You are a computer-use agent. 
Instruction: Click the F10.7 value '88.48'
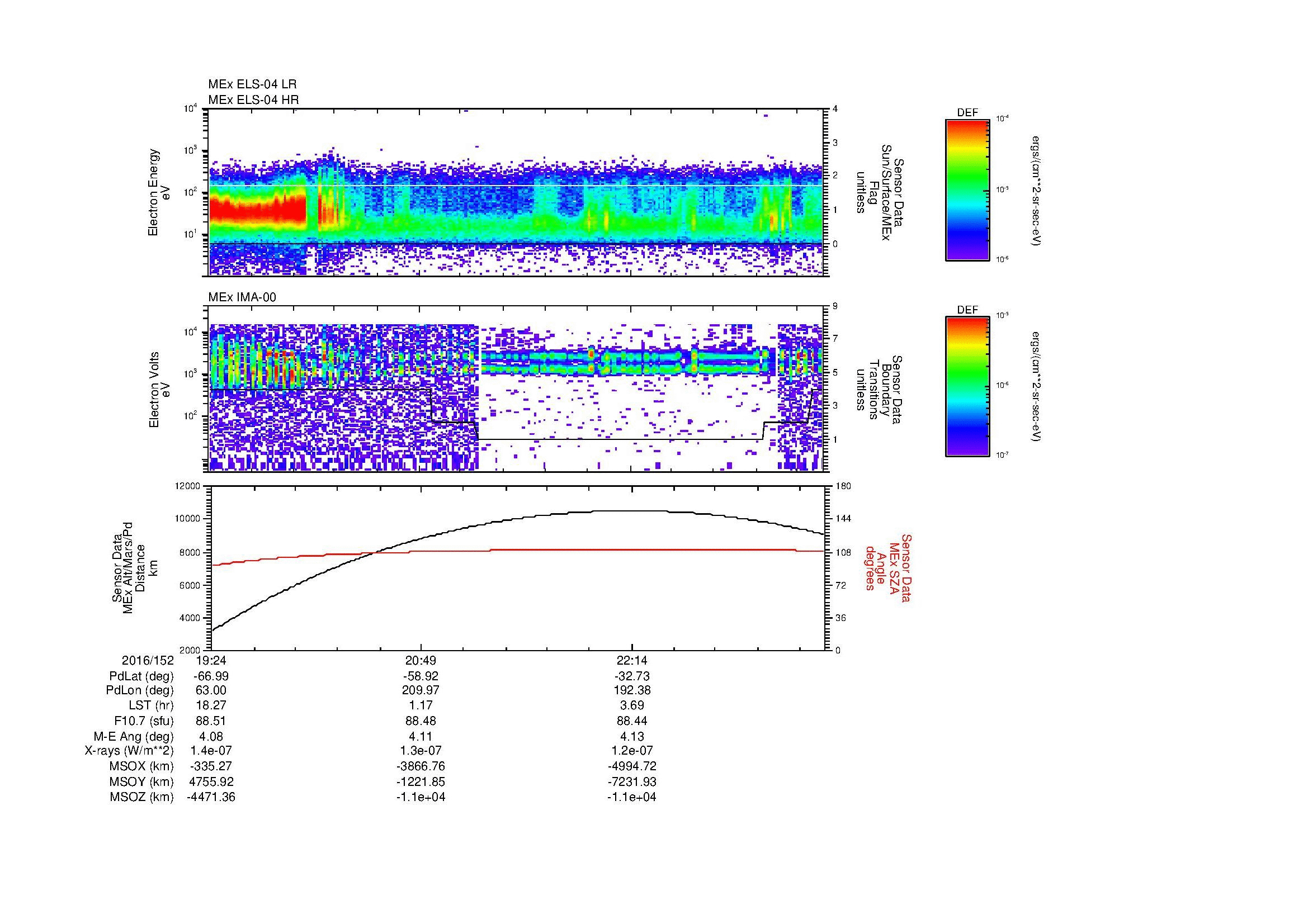(x=421, y=721)
